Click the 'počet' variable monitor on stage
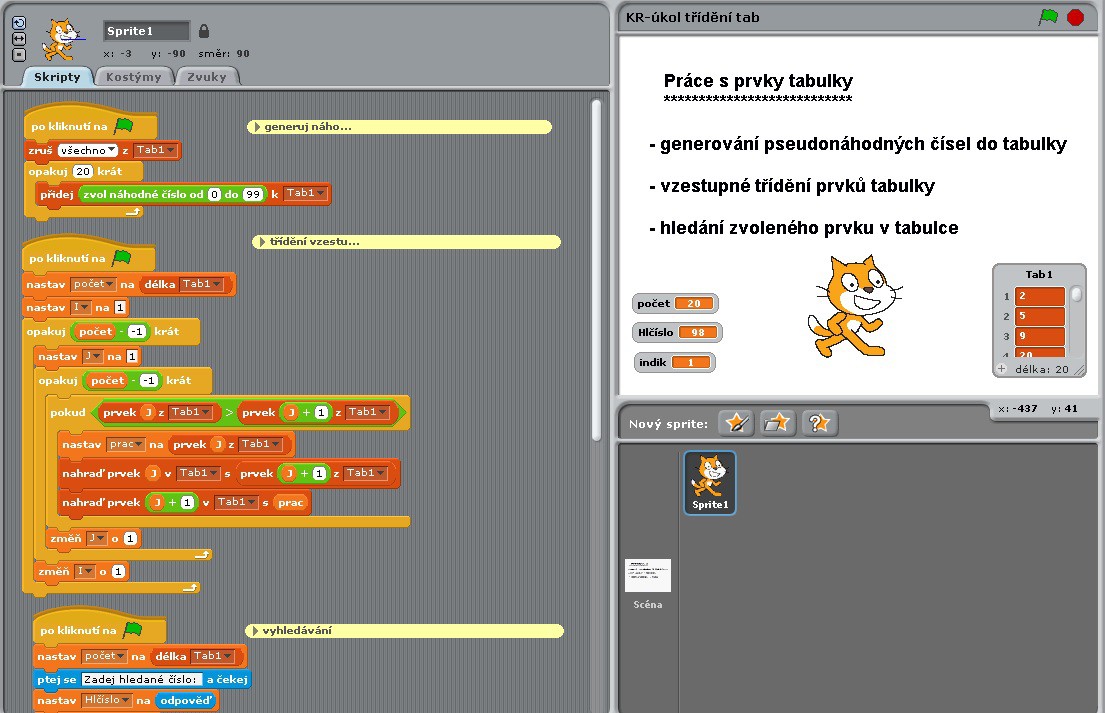The height and width of the screenshot is (713, 1105). [675, 303]
